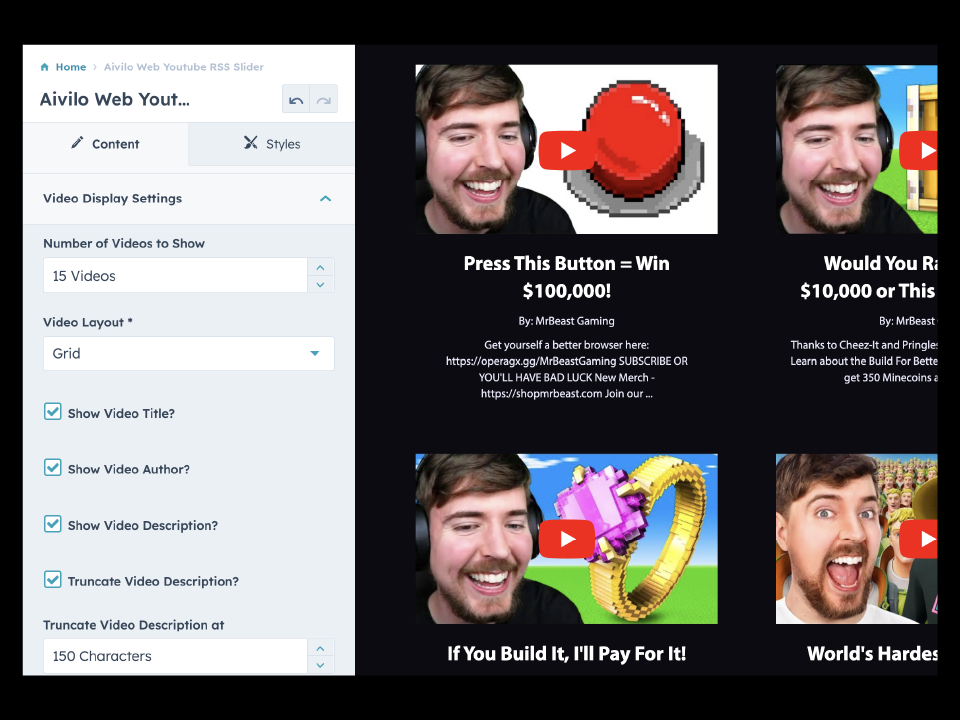Image resolution: width=960 pixels, height=720 pixels.
Task: Toggle the Show Video Author checkbox
Action: pyautogui.click(x=53, y=467)
